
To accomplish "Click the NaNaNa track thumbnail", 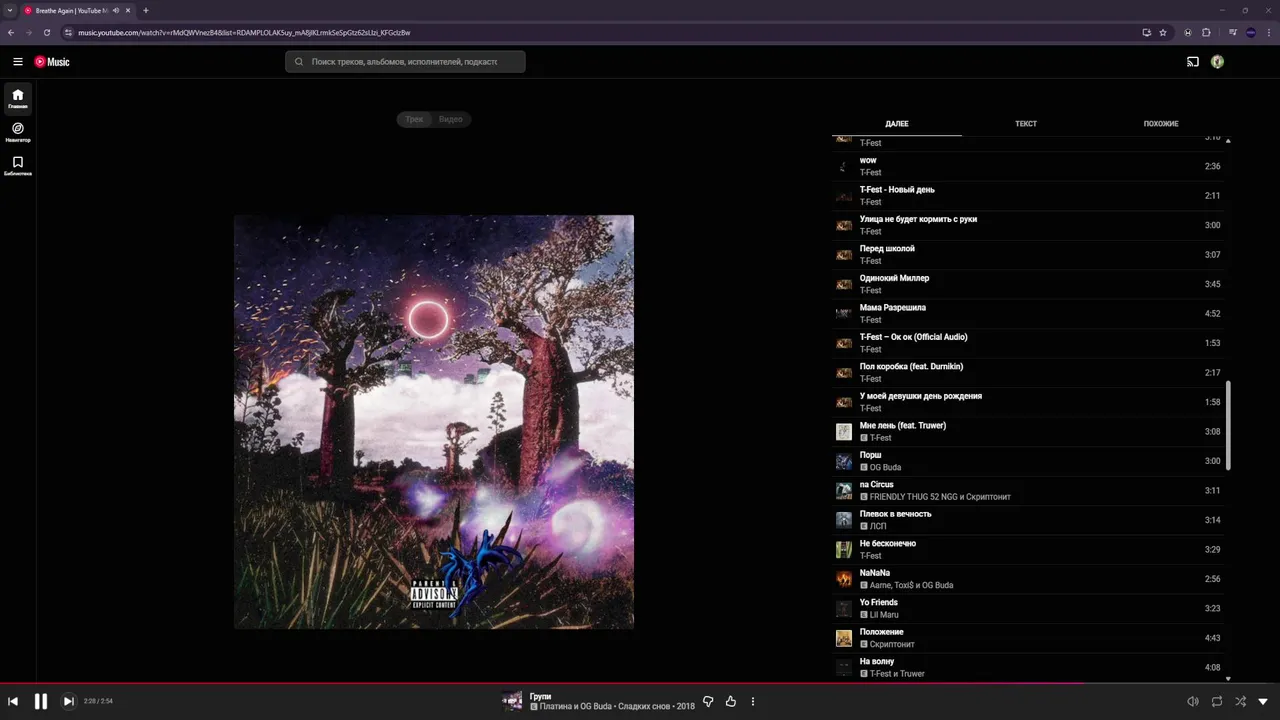I will 844,579.
